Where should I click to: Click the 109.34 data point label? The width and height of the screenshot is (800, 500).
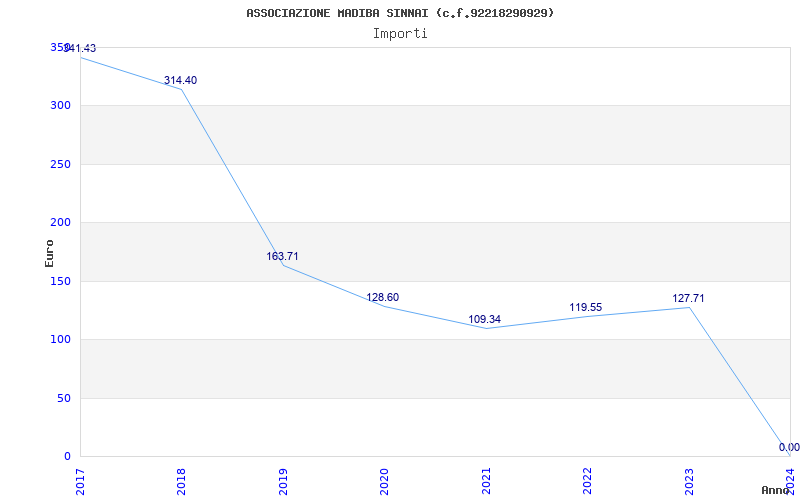pos(484,320)
